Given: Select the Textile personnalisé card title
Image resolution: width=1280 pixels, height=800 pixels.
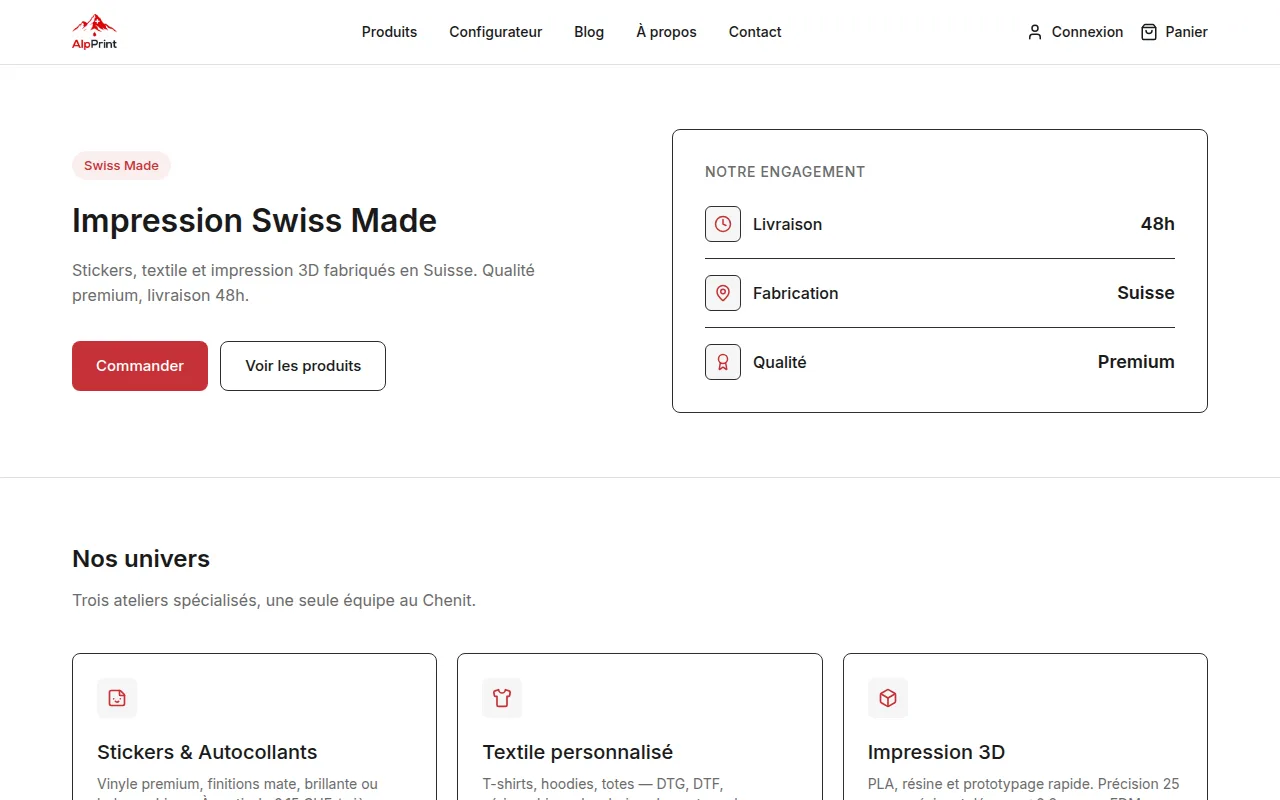Looking at the screenshot, I should click(577, 752).
